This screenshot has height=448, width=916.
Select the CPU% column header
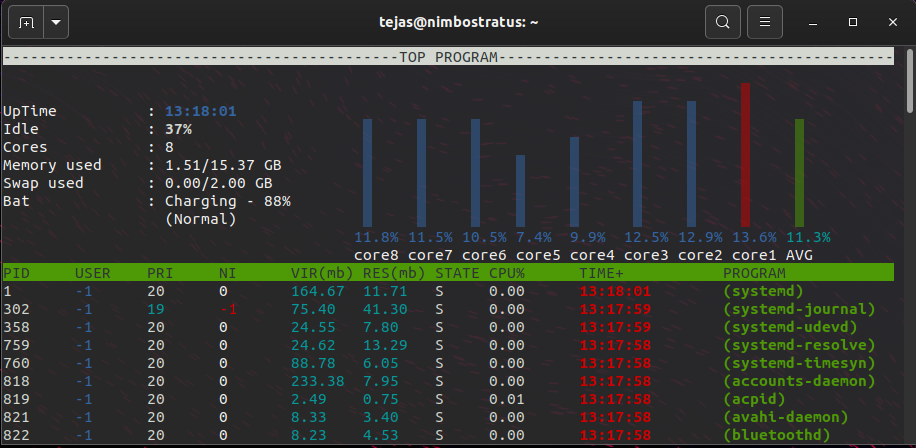click(x=507, y=273)
